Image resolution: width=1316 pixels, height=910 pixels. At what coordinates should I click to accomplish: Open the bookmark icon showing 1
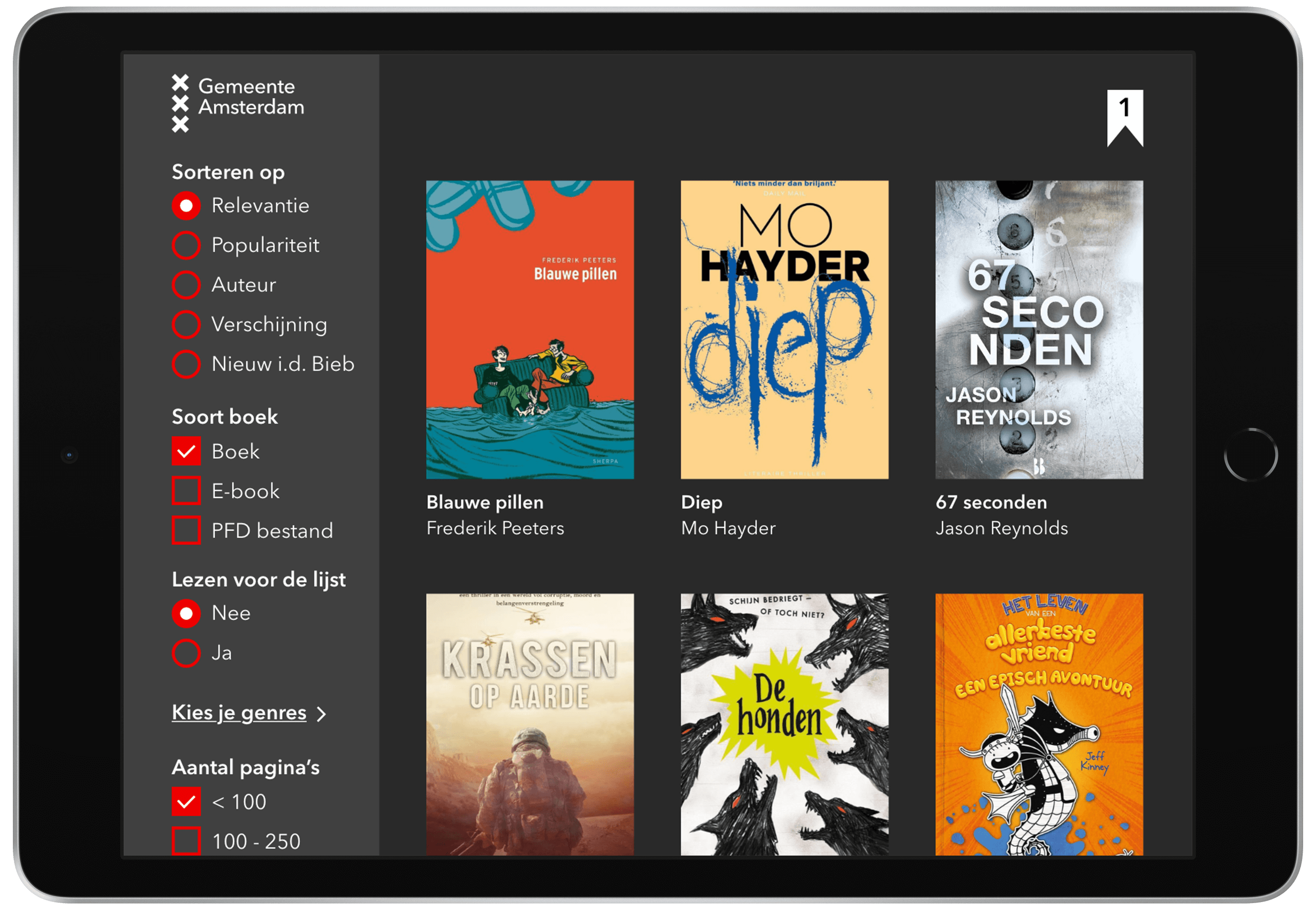[1125, 118]
